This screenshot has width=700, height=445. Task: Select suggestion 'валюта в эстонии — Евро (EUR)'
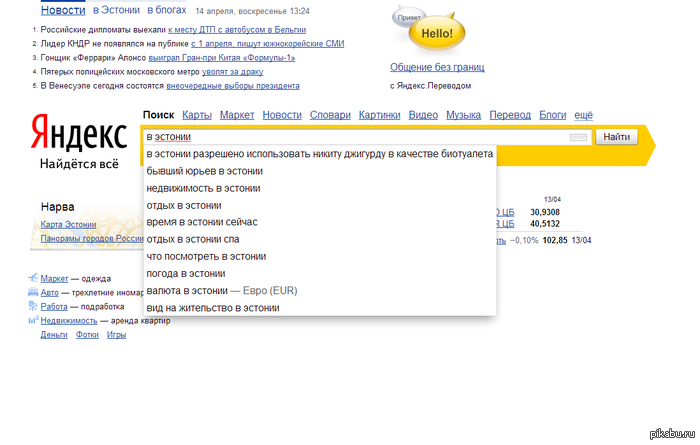pyautogui.click(x=320, y=291)
